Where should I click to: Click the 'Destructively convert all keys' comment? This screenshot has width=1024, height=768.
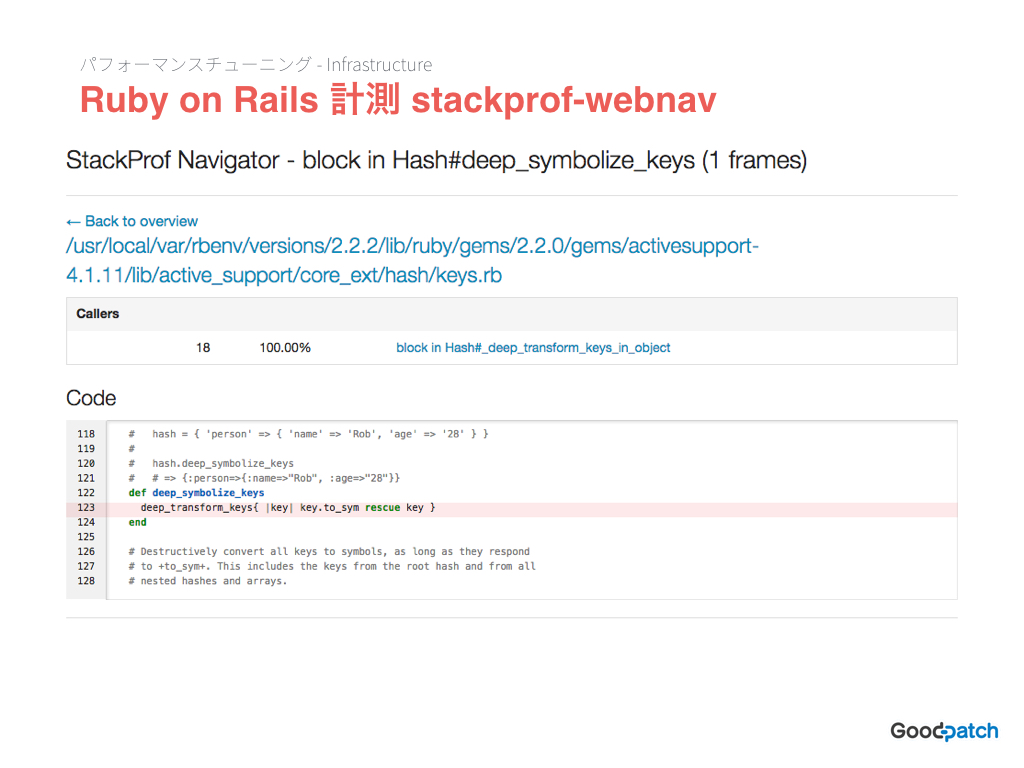pos(329,552)
